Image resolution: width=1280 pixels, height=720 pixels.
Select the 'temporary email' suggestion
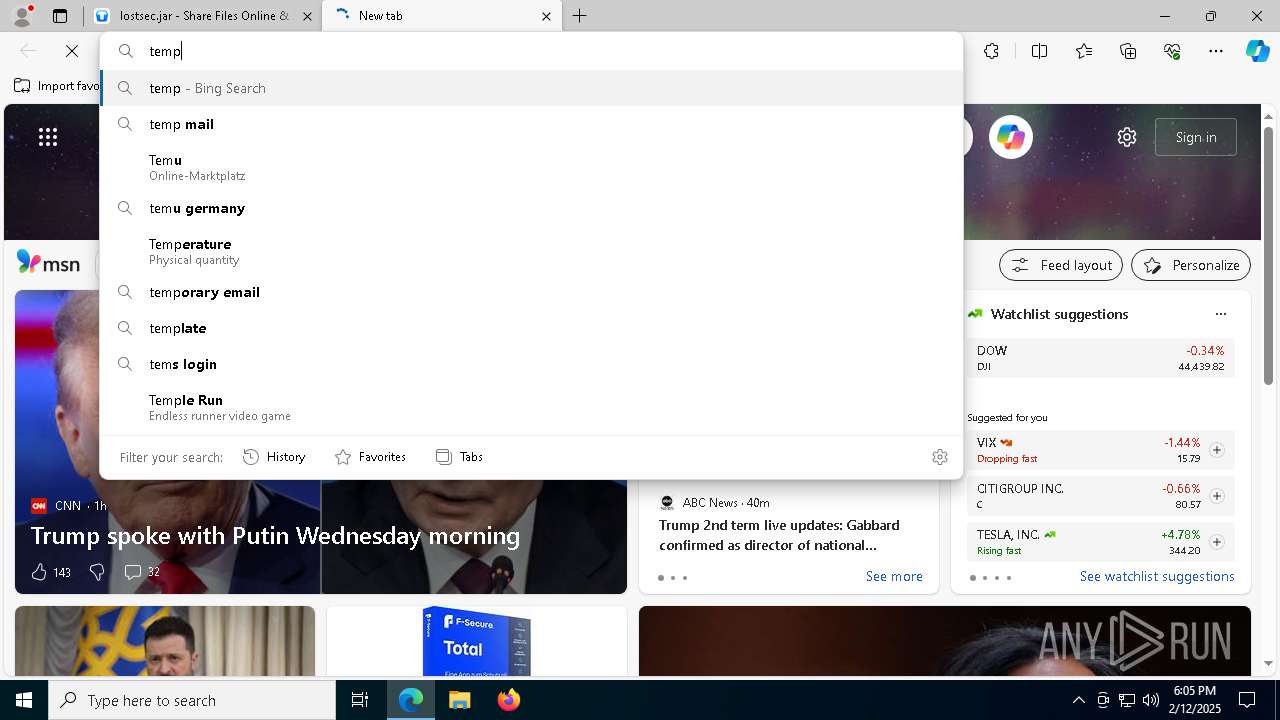tap(531, 292)
